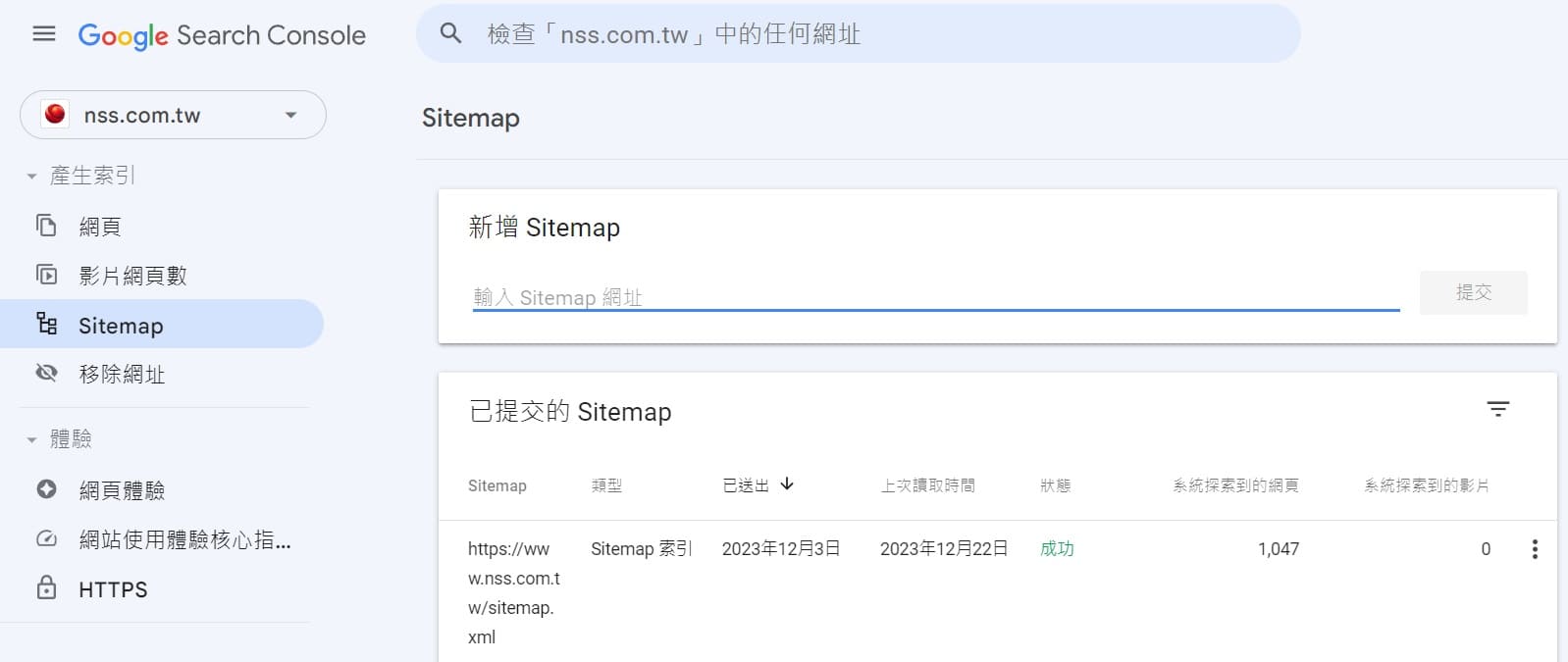Viewport: 1568px width, 662px height.
Task: Click the 狀態 column header
Action: click(1055, 485)
